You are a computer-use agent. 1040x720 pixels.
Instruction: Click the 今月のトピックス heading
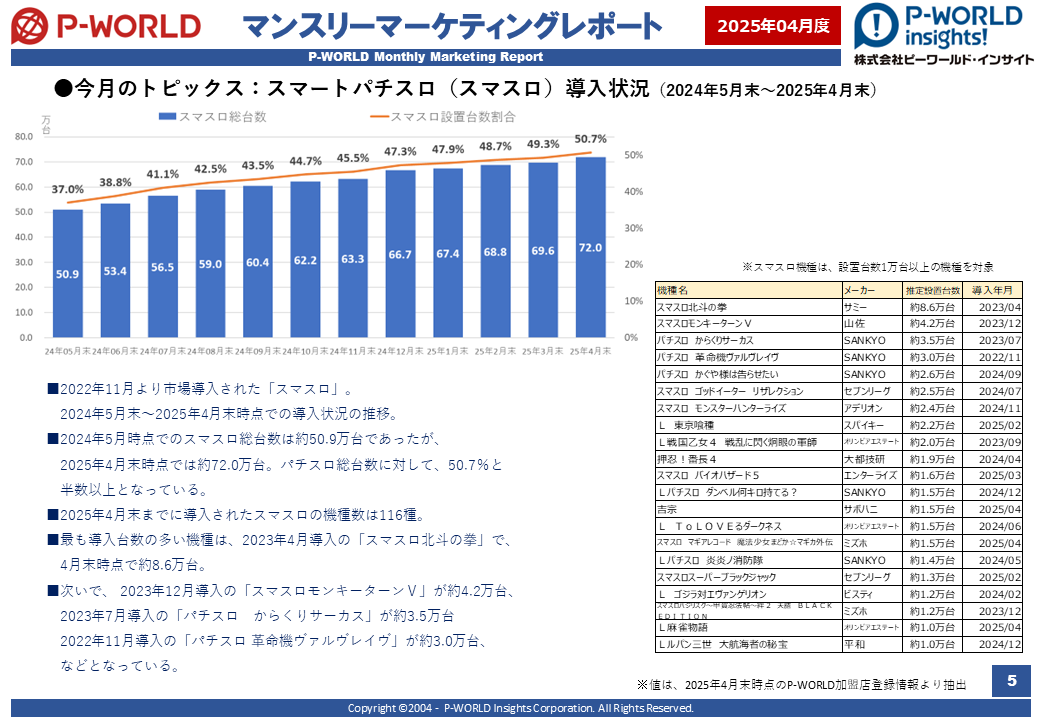point(466,88)
